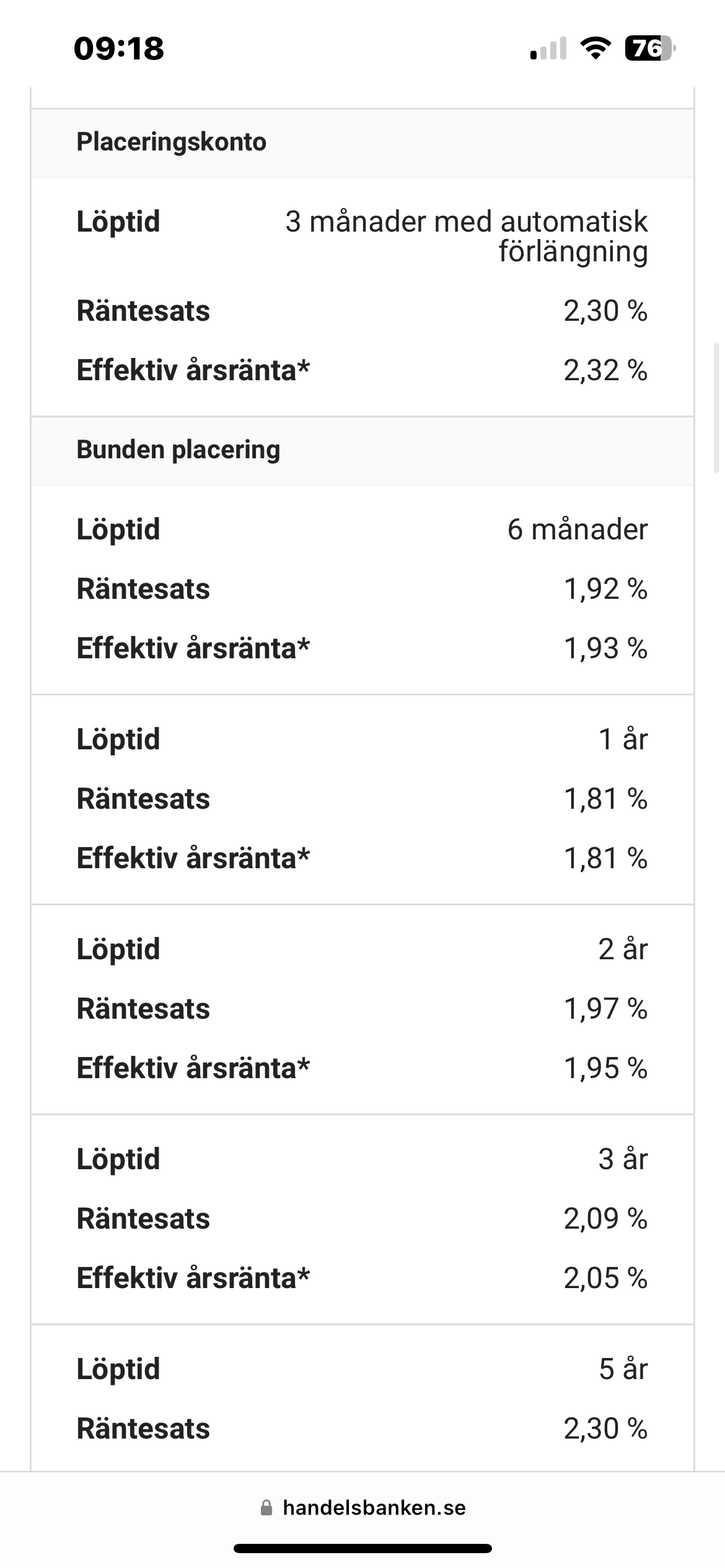725x1568 pixels.
Task: Tap the lock icon beside handelsbanken.se
Action: [x=266, y=1508]
